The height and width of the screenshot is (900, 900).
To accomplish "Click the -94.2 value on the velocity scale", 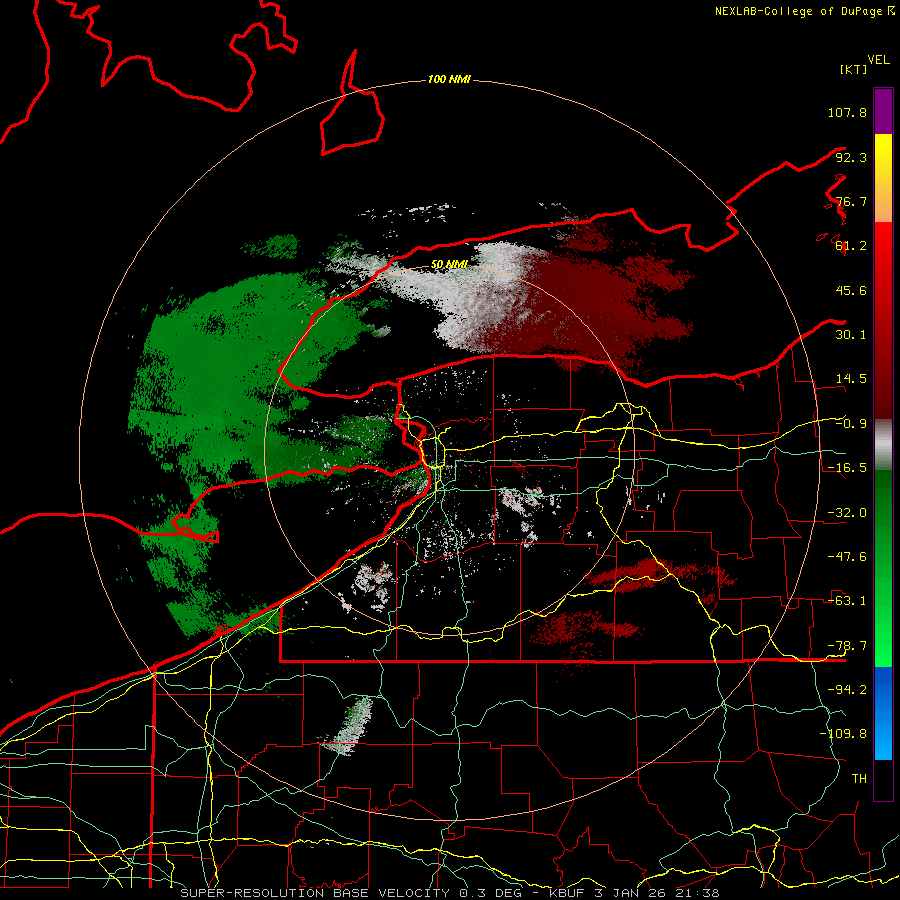I will (847, 690).
